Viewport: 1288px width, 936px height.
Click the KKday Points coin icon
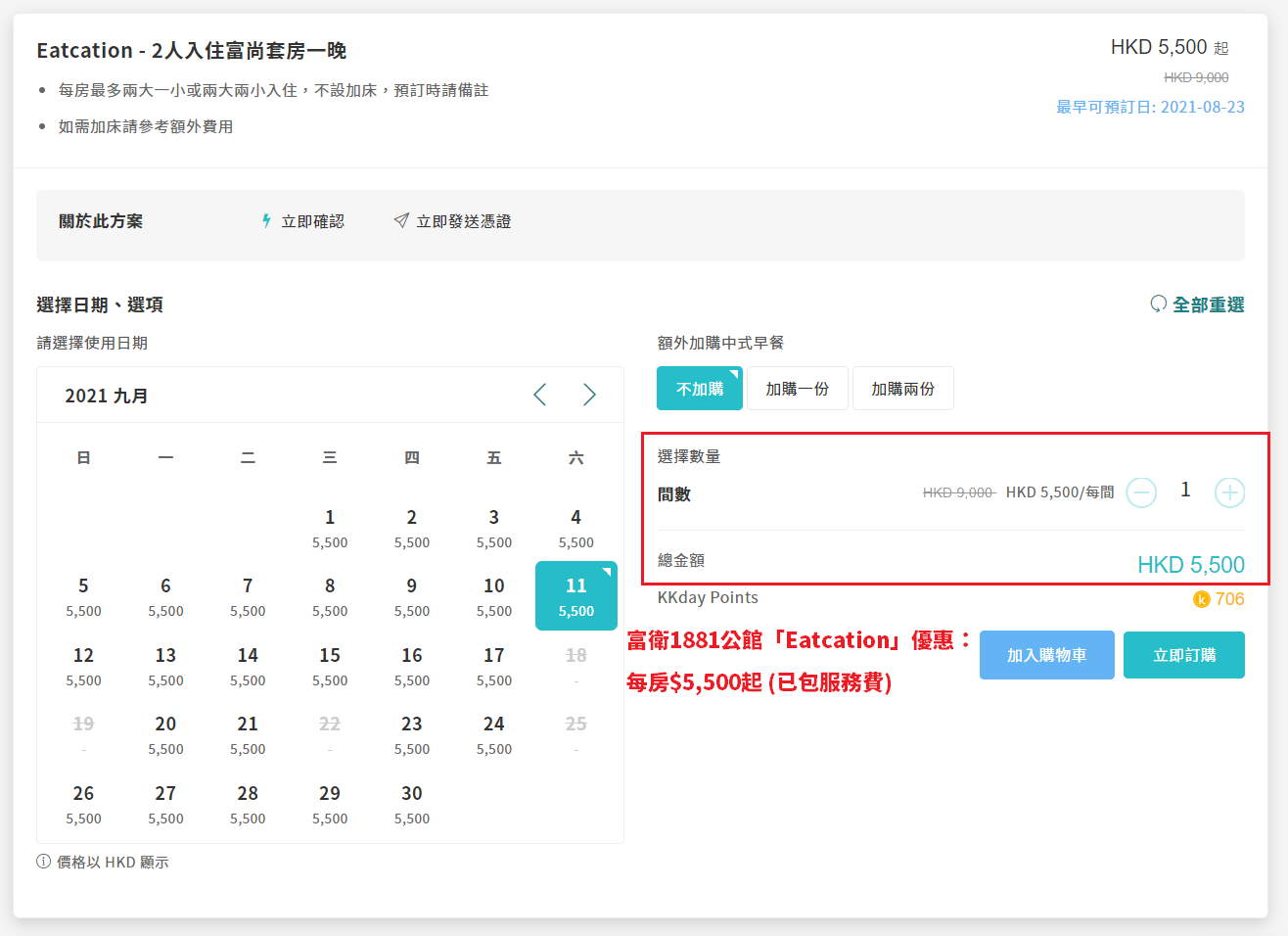coord(1202,599)
